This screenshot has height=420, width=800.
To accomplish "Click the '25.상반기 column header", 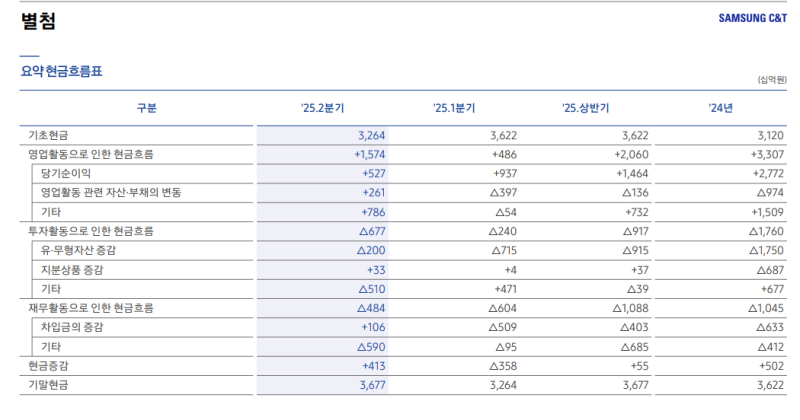I will pos(587,108).
